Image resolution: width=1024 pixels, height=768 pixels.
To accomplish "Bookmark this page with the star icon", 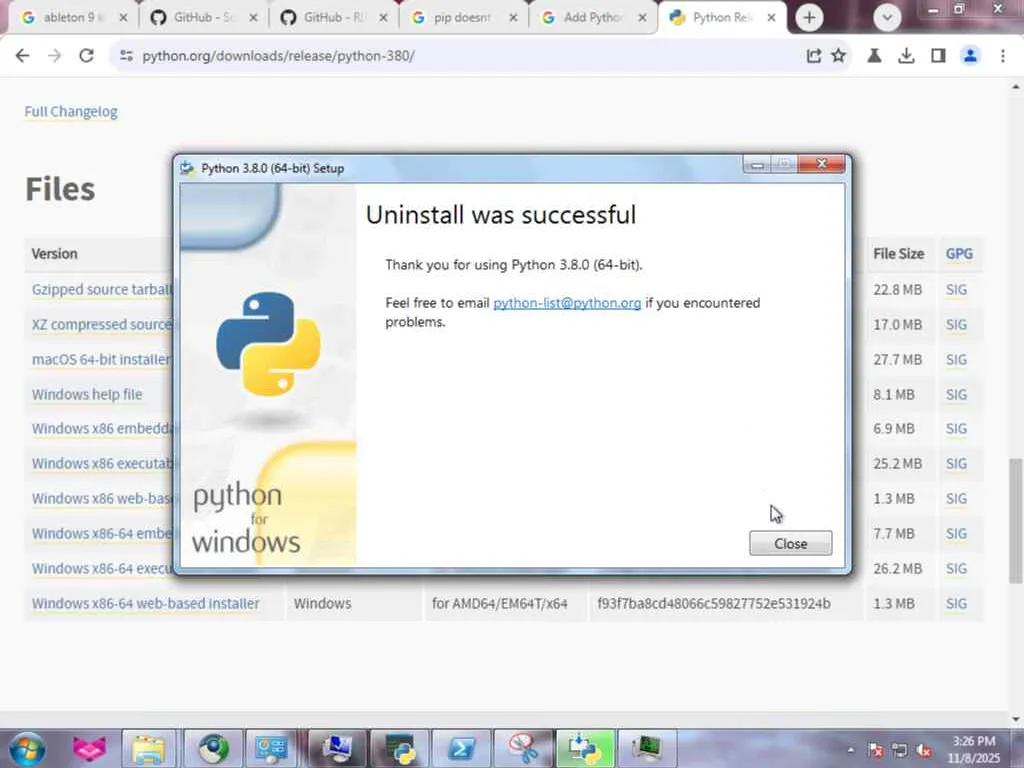I will (x=839, y=56).
